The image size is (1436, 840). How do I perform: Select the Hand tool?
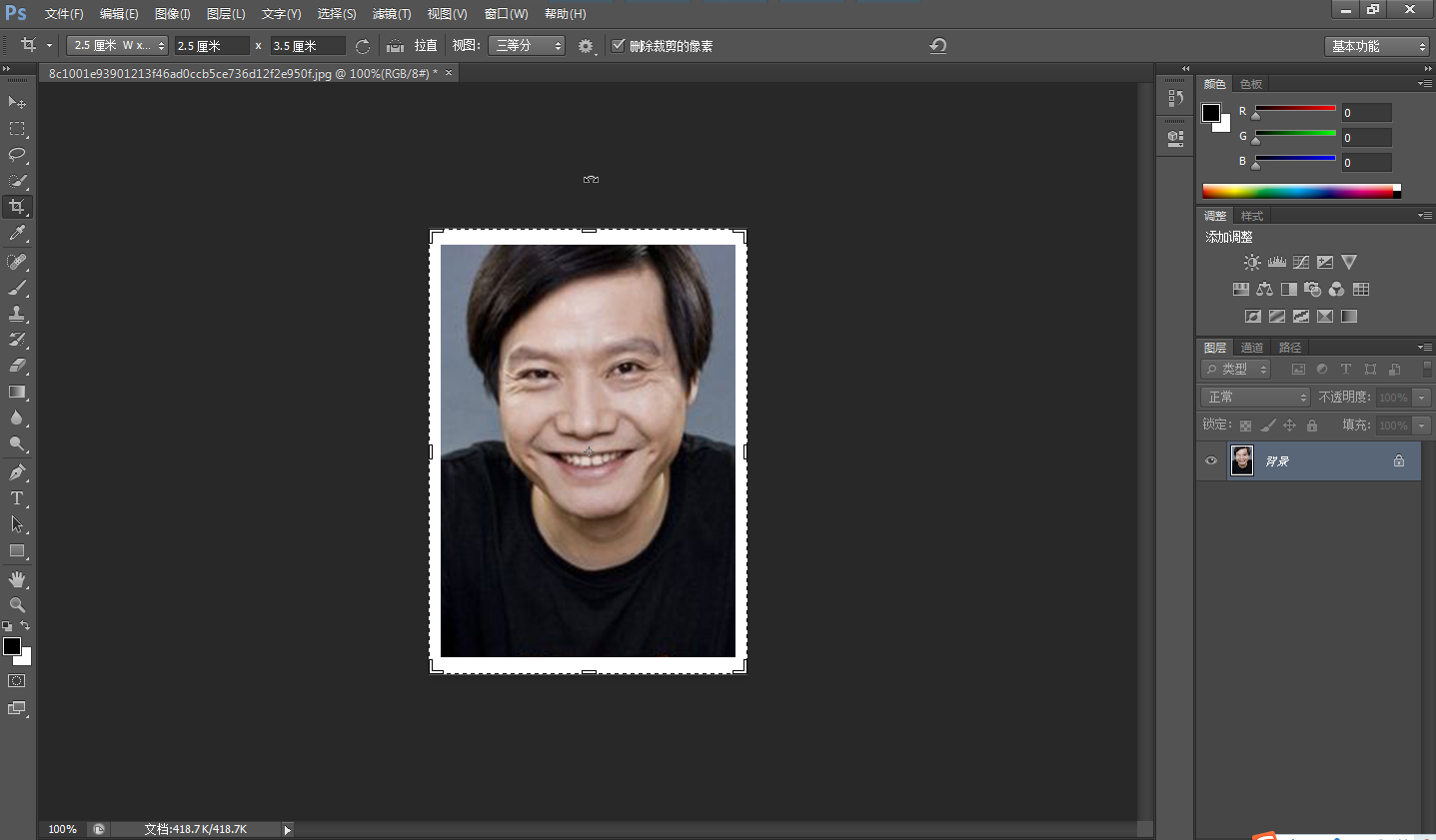click(17, 579)
